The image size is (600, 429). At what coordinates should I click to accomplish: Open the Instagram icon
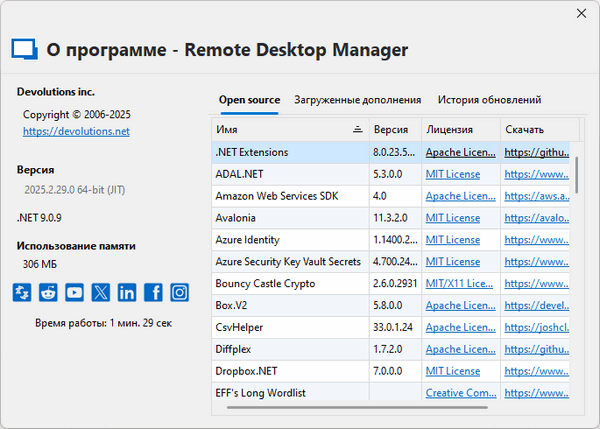coord(179,292)
